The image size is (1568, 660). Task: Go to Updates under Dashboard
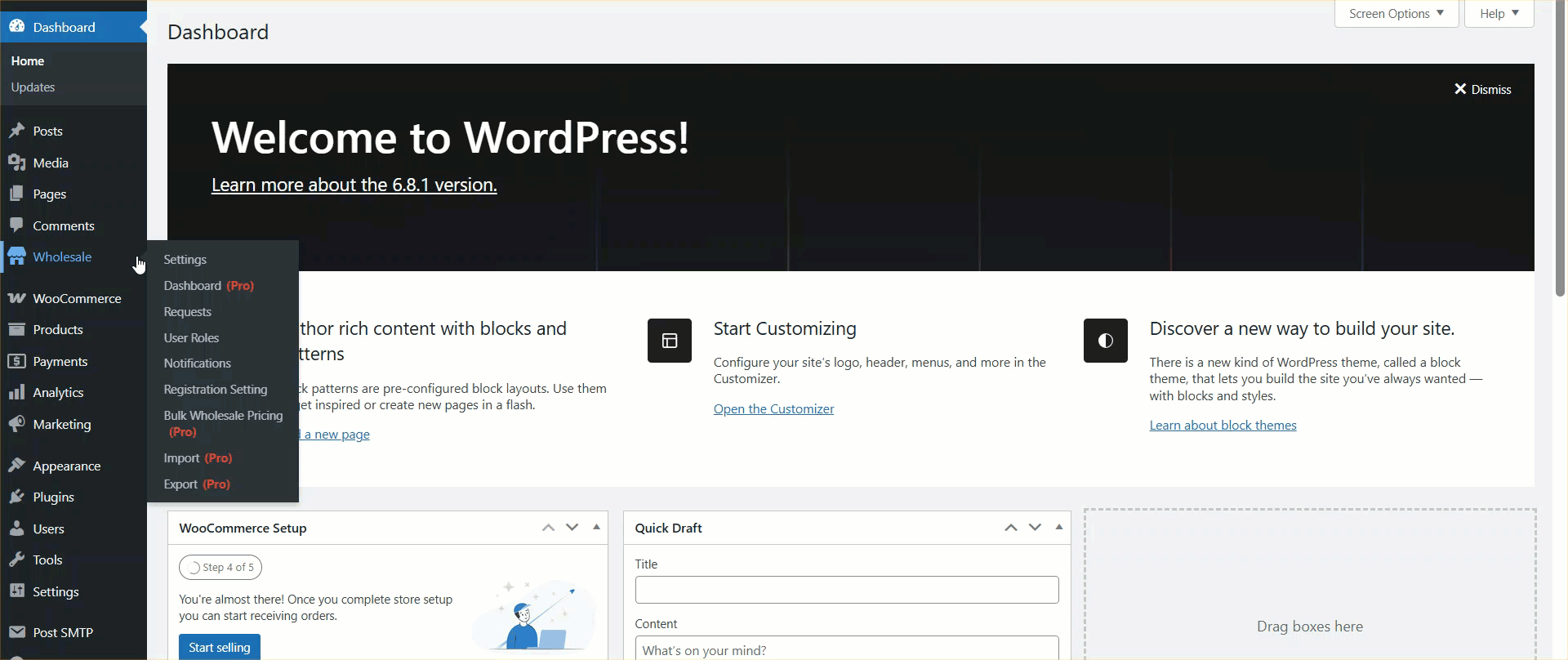tap(33, 87)
